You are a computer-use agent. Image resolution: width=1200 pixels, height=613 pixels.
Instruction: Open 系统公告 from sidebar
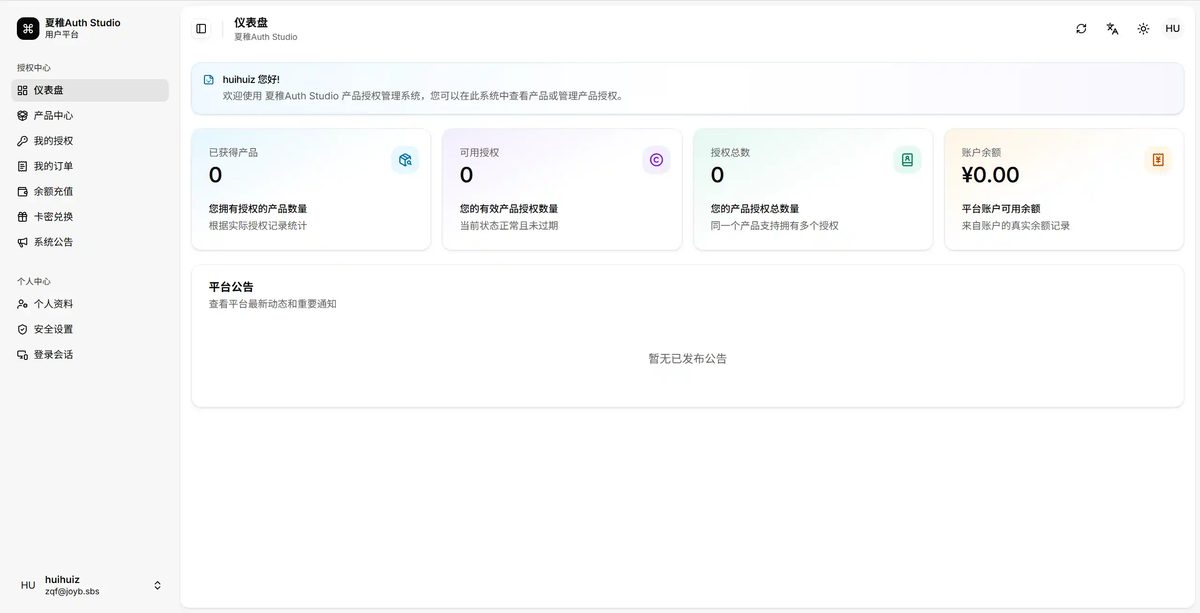click(90, 242)
